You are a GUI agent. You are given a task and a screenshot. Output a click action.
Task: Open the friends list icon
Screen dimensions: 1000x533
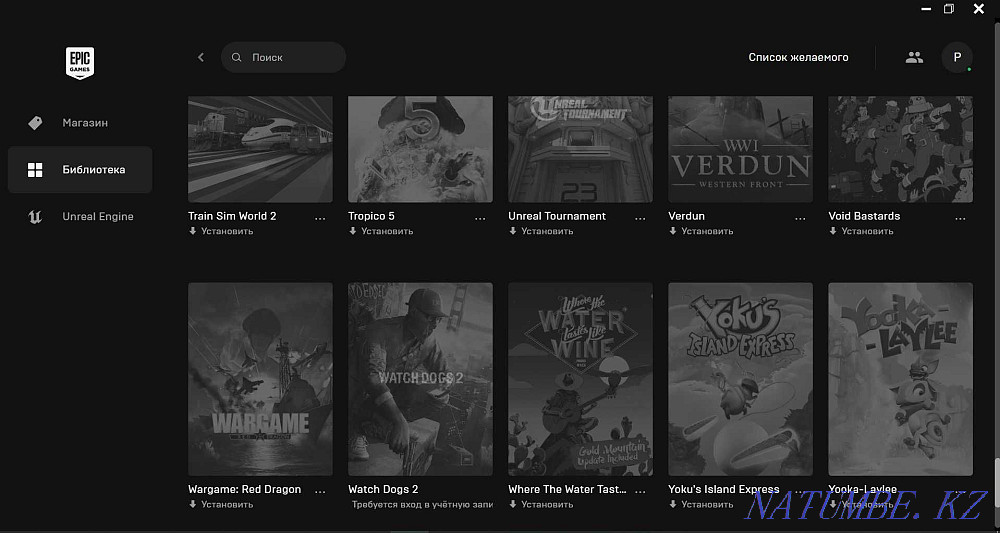coord(914,57)
